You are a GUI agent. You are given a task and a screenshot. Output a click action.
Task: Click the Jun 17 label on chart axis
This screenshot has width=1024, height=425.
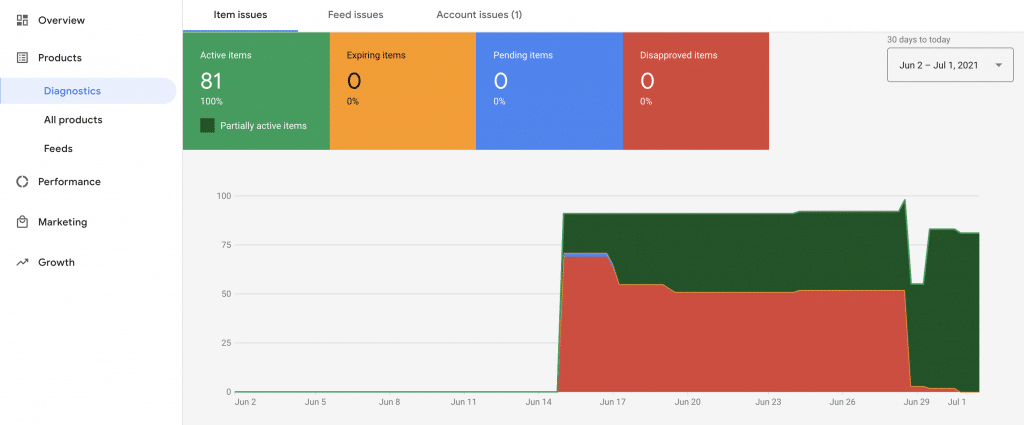coord(613,402)
